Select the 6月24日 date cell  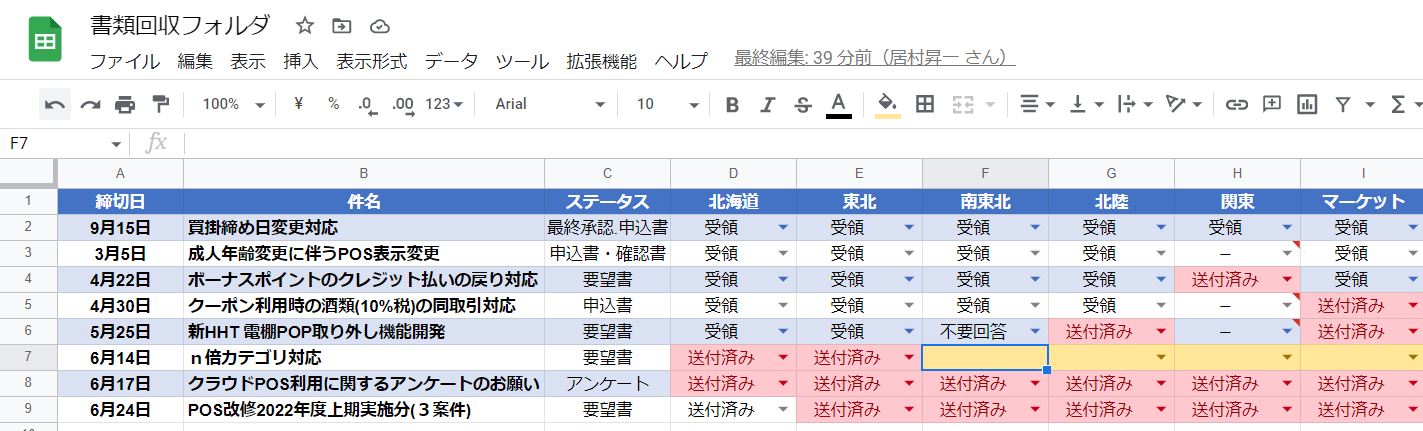point(120,409)
